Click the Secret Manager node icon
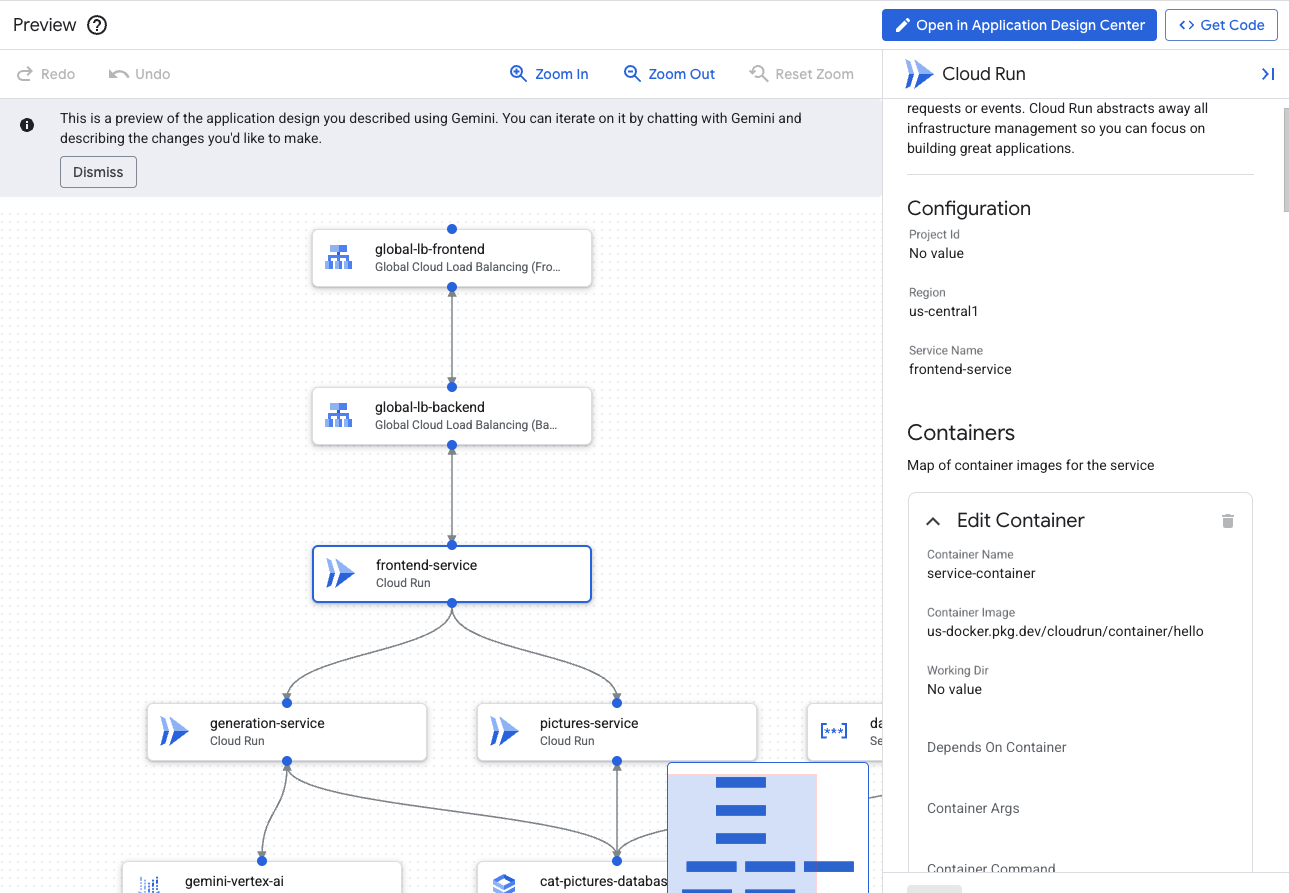 click(834, 732)
